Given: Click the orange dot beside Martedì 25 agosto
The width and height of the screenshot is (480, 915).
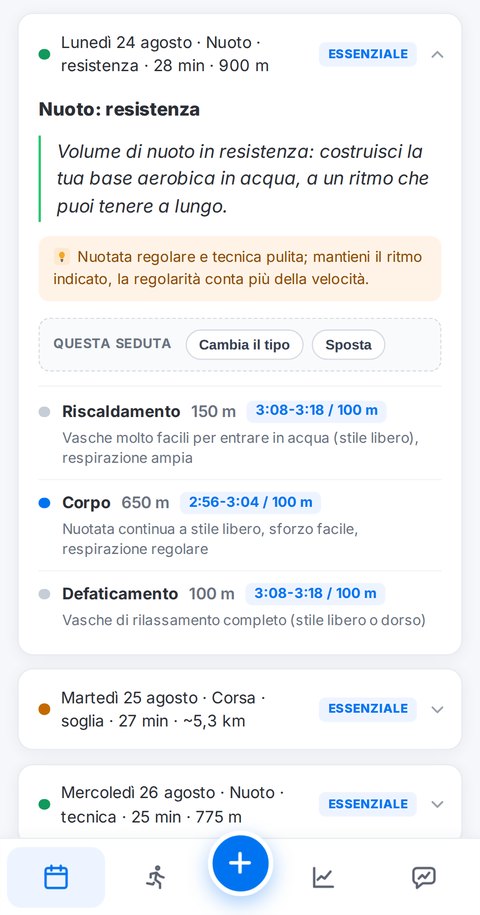Looking at the screenshot, I should 44,709.
